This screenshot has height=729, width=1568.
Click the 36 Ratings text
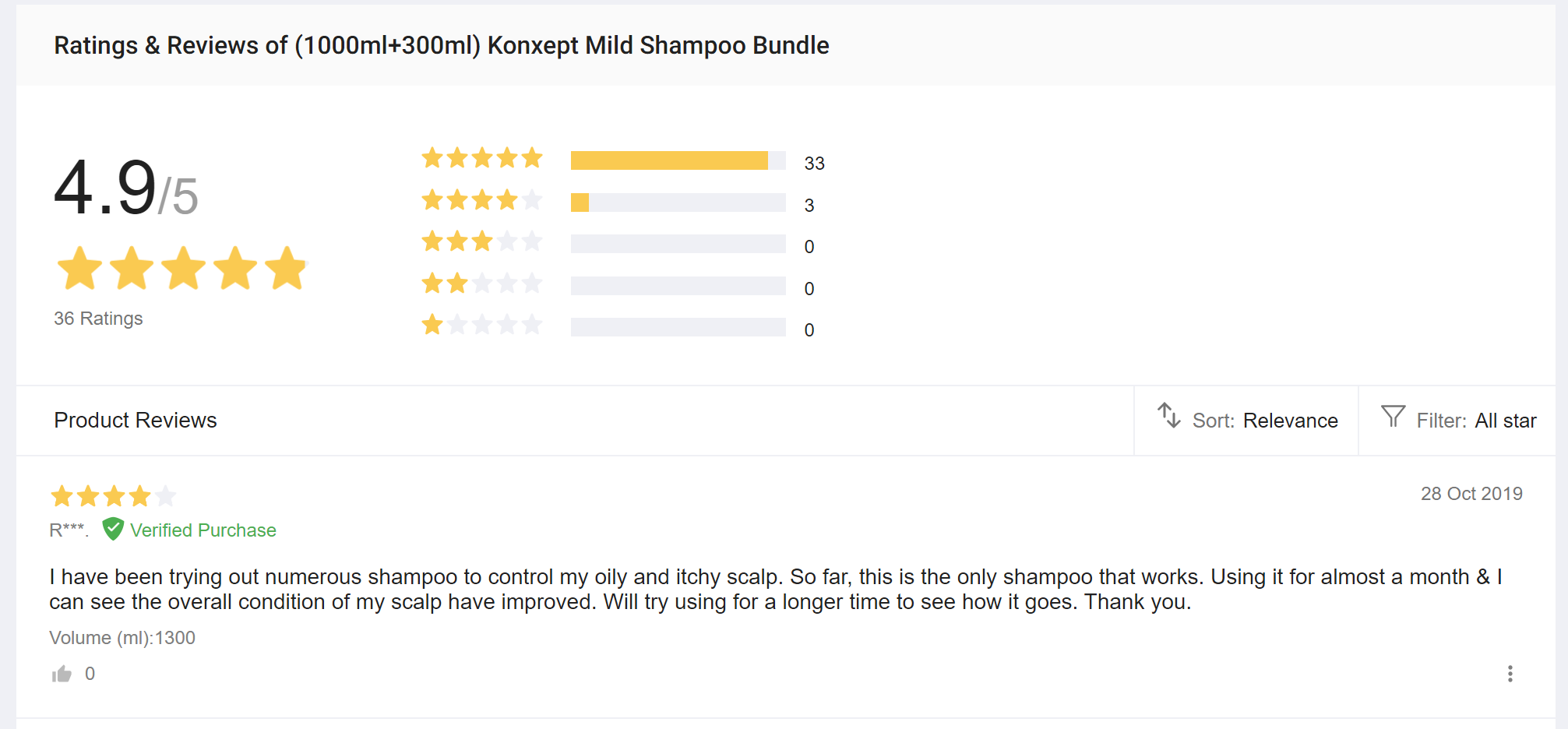[x=98, y=319]
